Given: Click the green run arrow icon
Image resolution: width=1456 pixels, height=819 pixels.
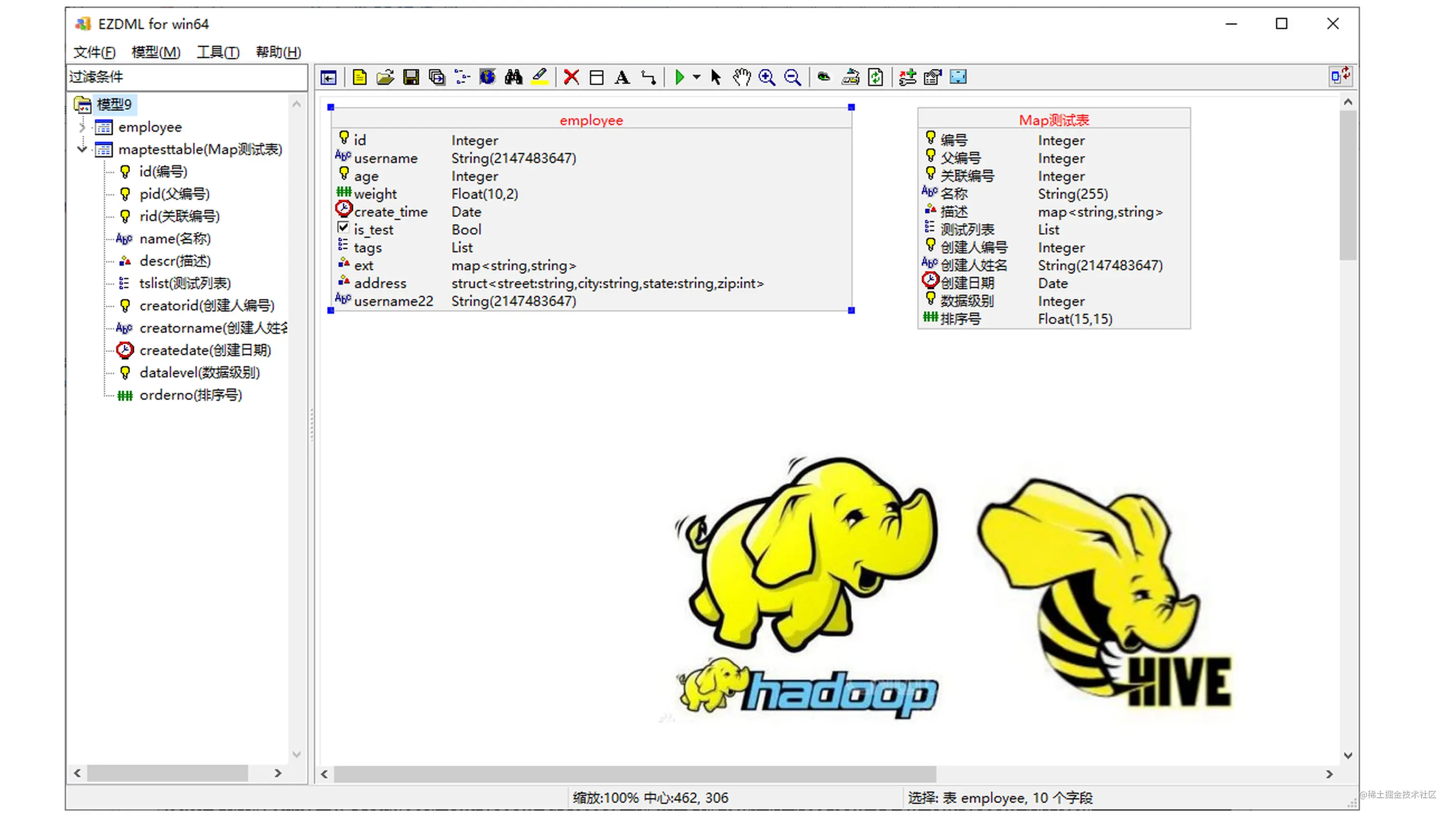Looking at the screenshot, I should pos(679,77).
